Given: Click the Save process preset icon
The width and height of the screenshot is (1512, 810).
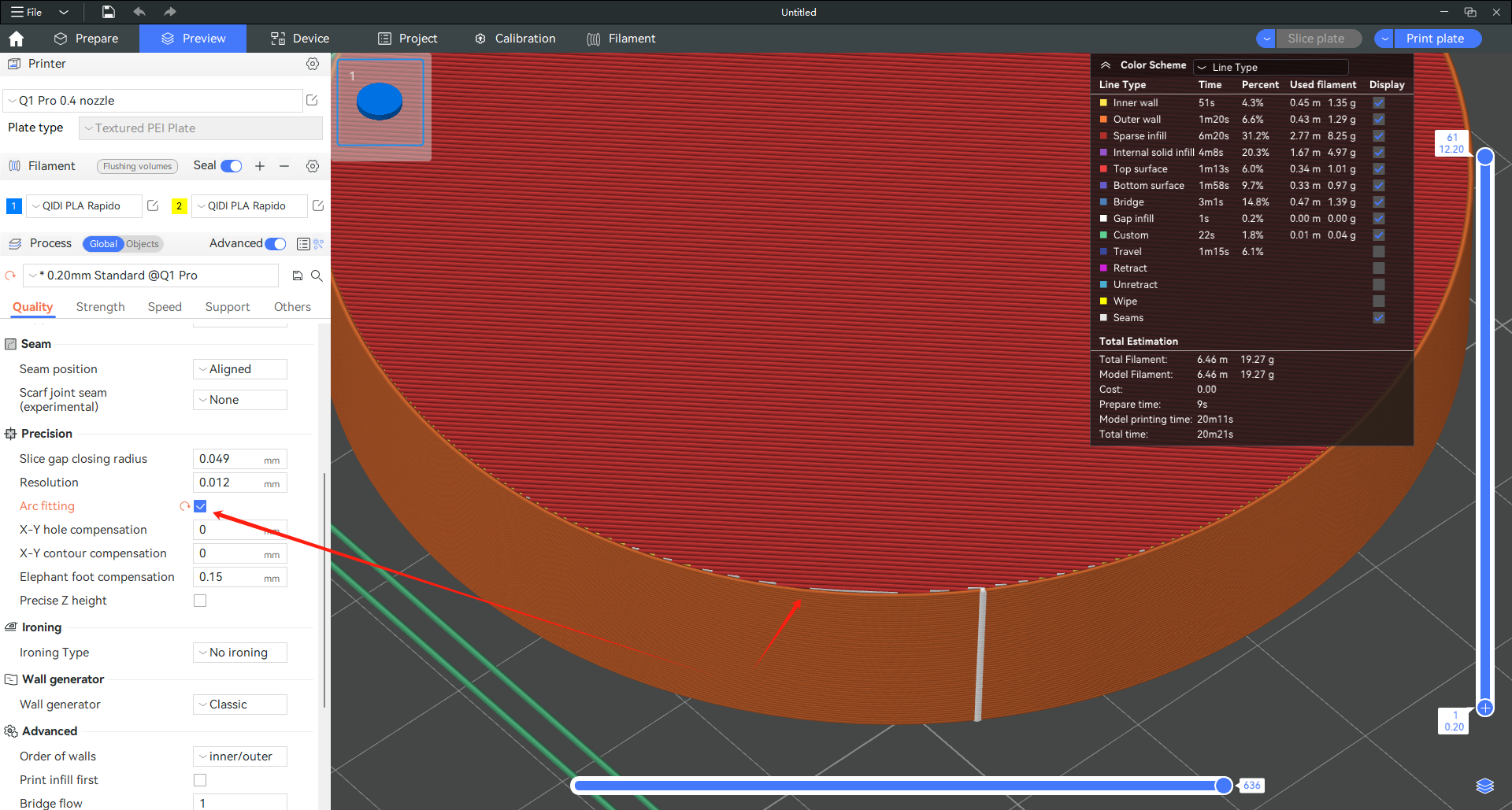Looking at the screenshot, I should pos(298,276).
